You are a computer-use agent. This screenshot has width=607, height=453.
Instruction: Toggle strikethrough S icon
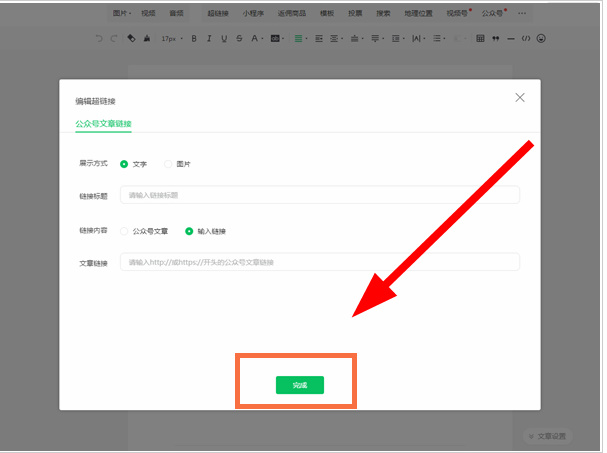tap(239, 38)
